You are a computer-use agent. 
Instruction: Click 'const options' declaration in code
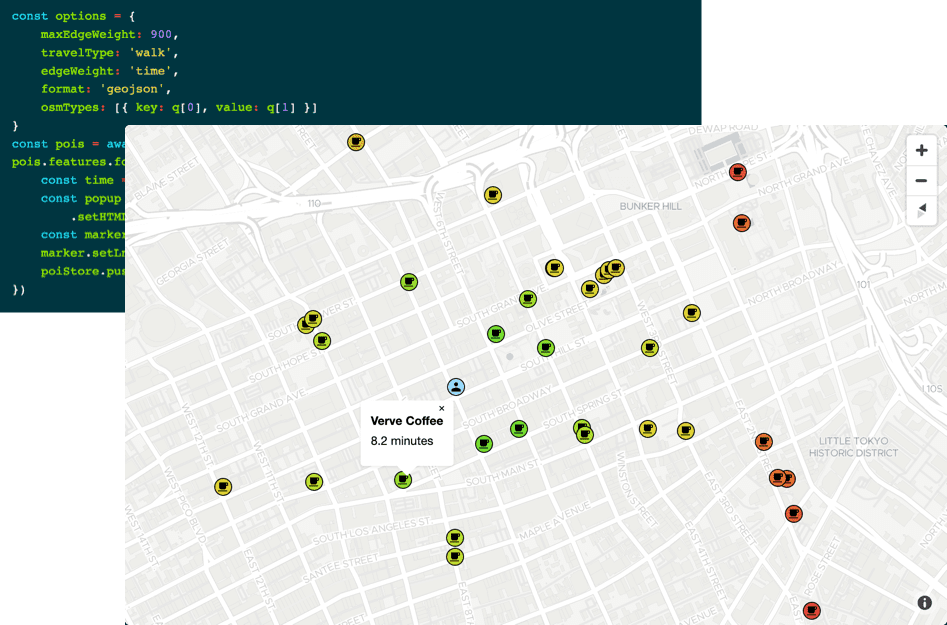59,16
